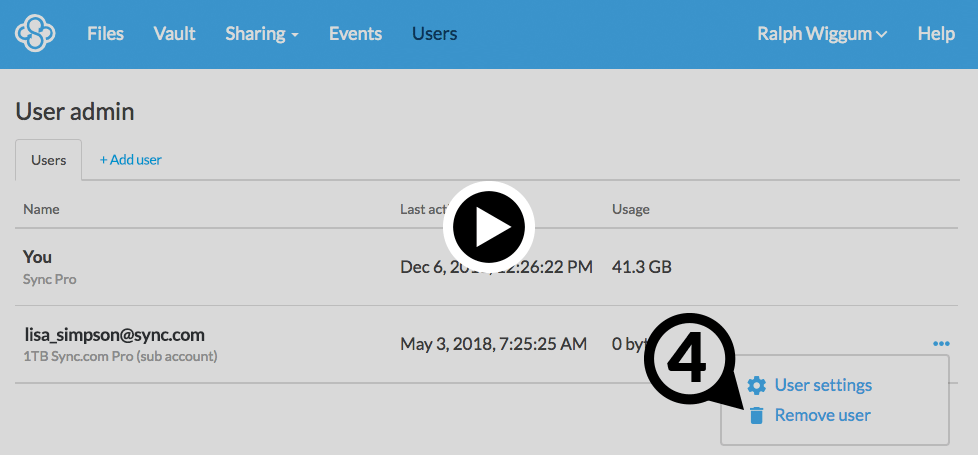Viewport: 978px width, 455px height.
Task: Click the + Add user tab
Action: [x=130, y=160]
